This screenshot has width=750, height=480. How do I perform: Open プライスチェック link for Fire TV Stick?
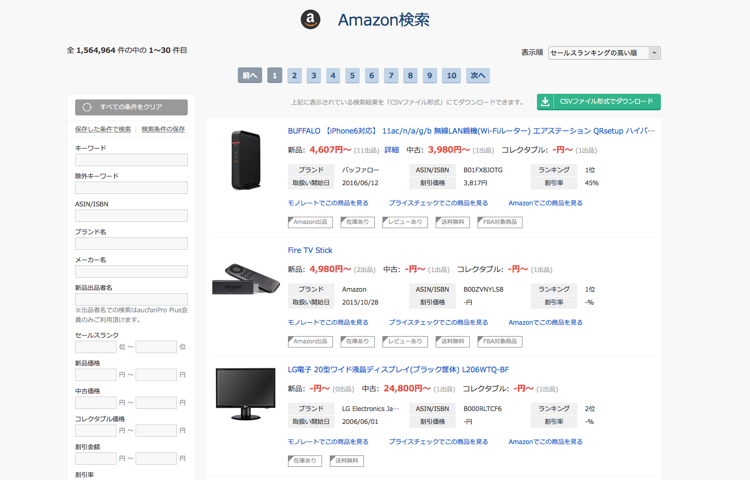click(x=438, y=322)
